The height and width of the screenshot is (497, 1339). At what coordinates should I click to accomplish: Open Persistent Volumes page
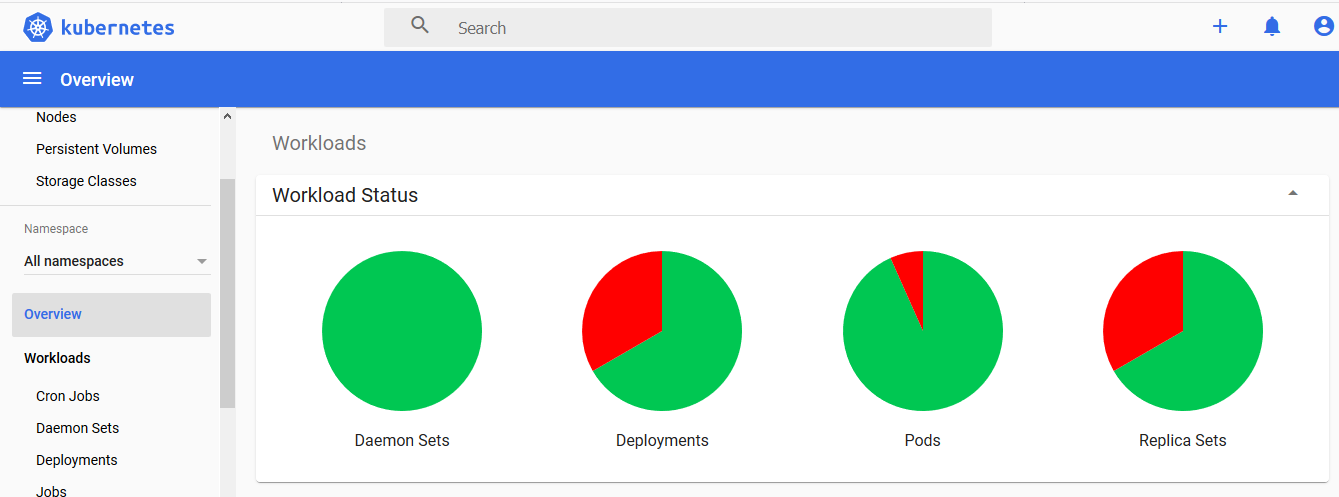tap(96, 149)
